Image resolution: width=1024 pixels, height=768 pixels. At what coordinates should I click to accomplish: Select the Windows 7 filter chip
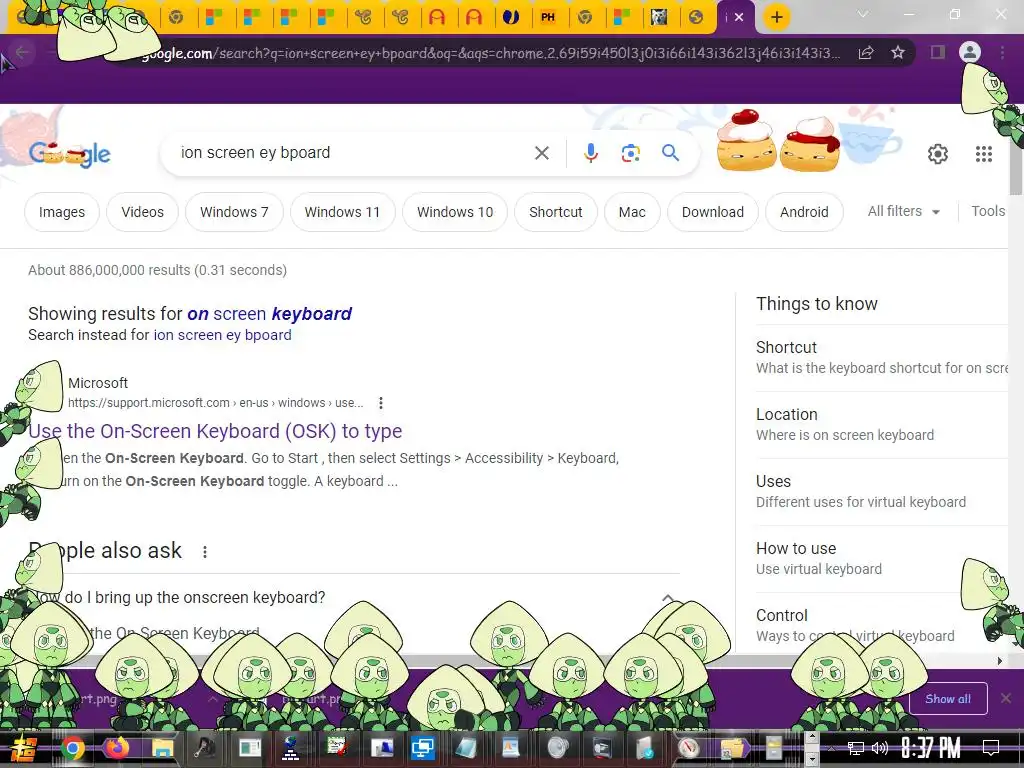click(x=234, y=212)
